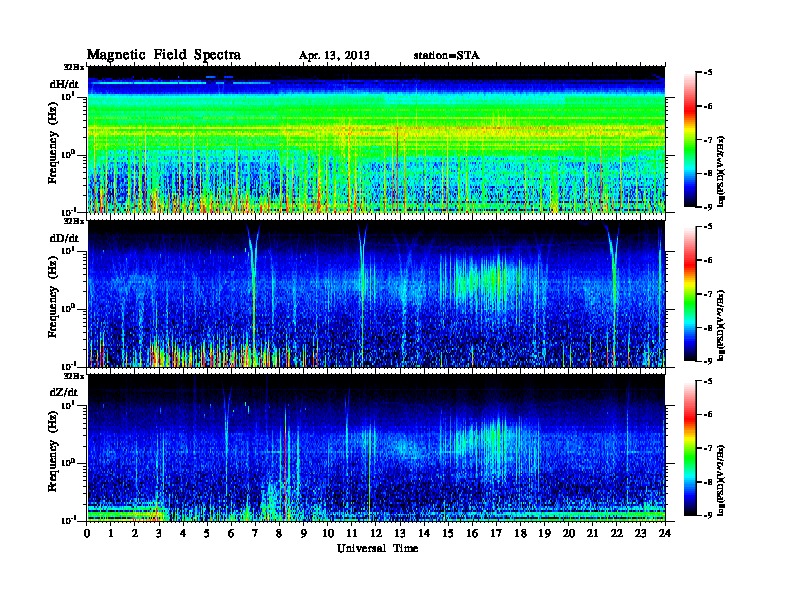Screen dimensions: 792x612
Task: Click the 'Universal Time' axis title
Action: (377, 548)
